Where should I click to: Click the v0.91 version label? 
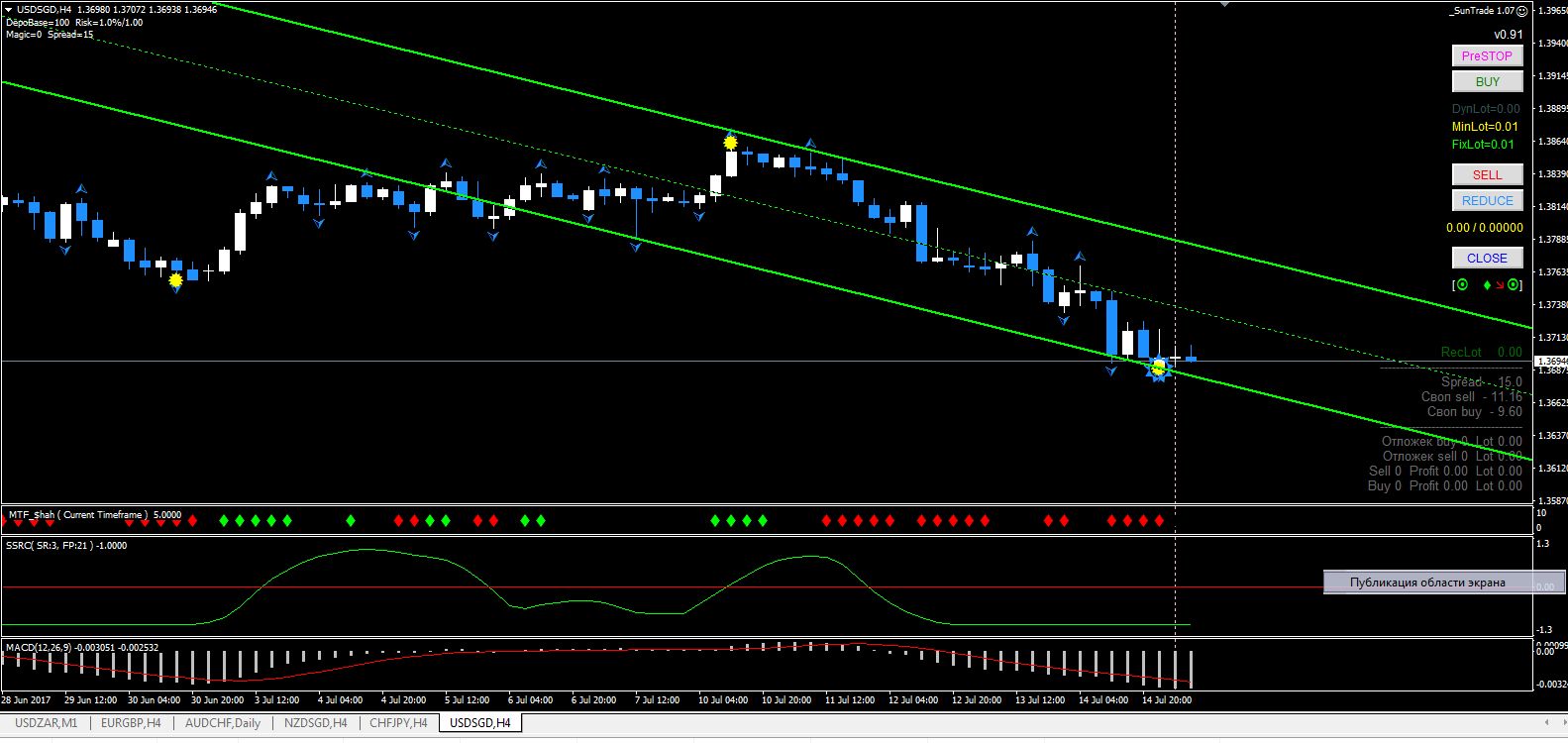click(1509, 35)
